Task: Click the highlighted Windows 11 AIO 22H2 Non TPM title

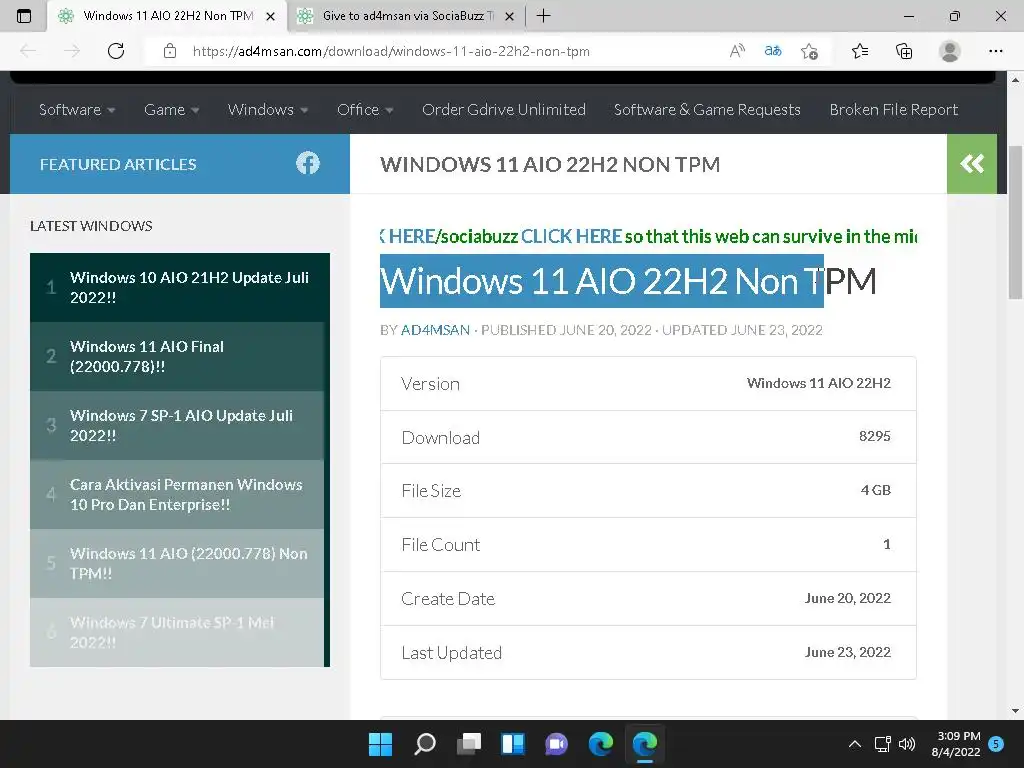Action: click(628, 281)
